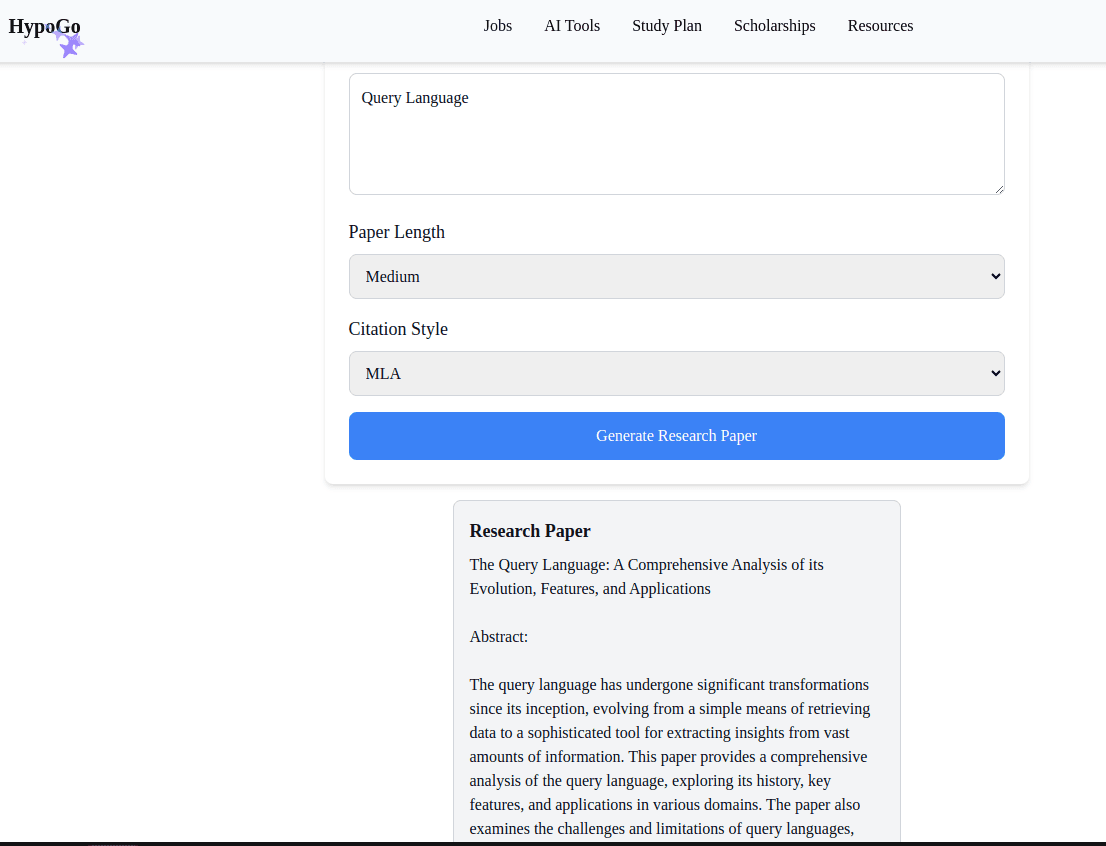
Task: Click the Abstract: label
Action: tap(499, 636)
